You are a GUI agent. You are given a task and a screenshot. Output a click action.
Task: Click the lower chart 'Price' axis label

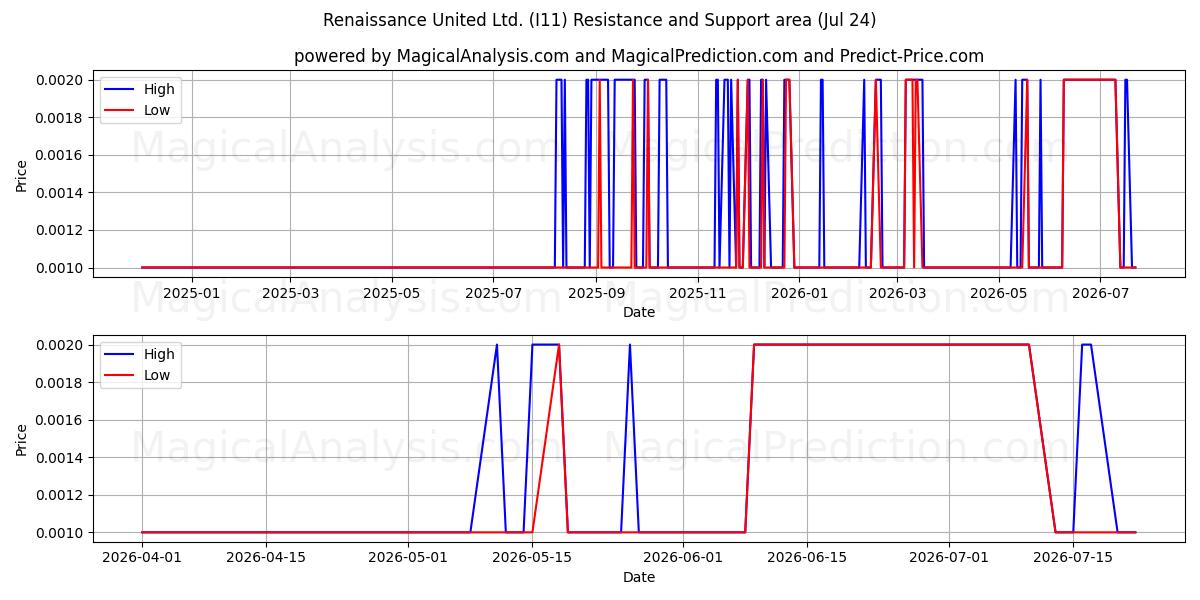22,439
